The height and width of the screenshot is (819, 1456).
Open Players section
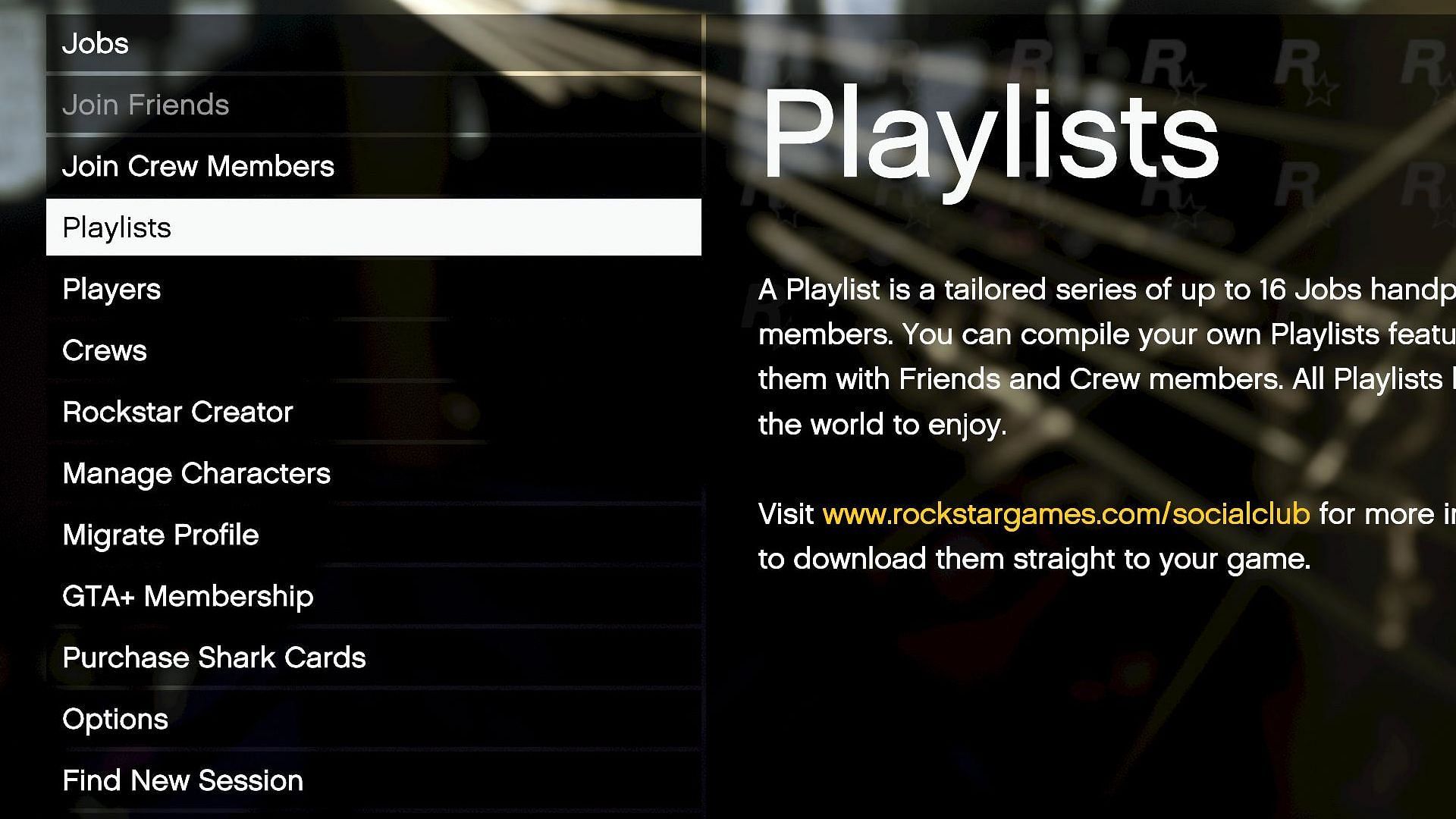(x=111, y=288)
